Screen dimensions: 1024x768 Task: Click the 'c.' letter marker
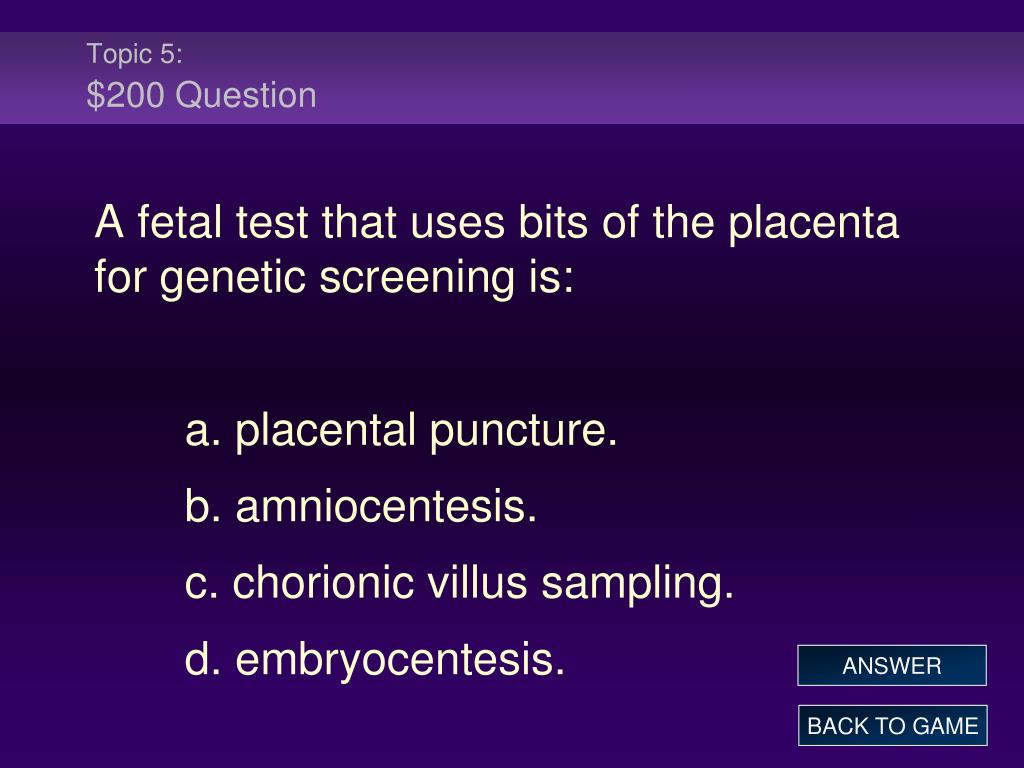click(202, 584)
